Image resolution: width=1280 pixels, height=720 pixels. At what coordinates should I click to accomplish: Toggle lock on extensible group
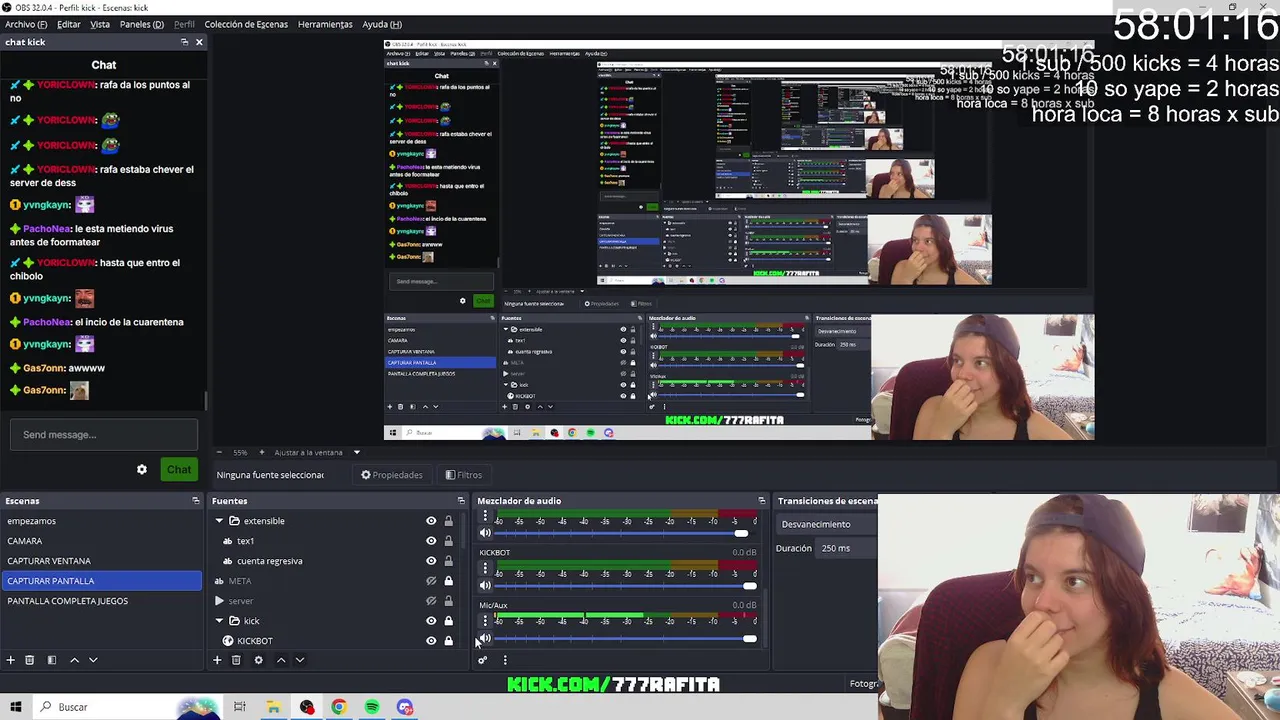coord(448,521)
